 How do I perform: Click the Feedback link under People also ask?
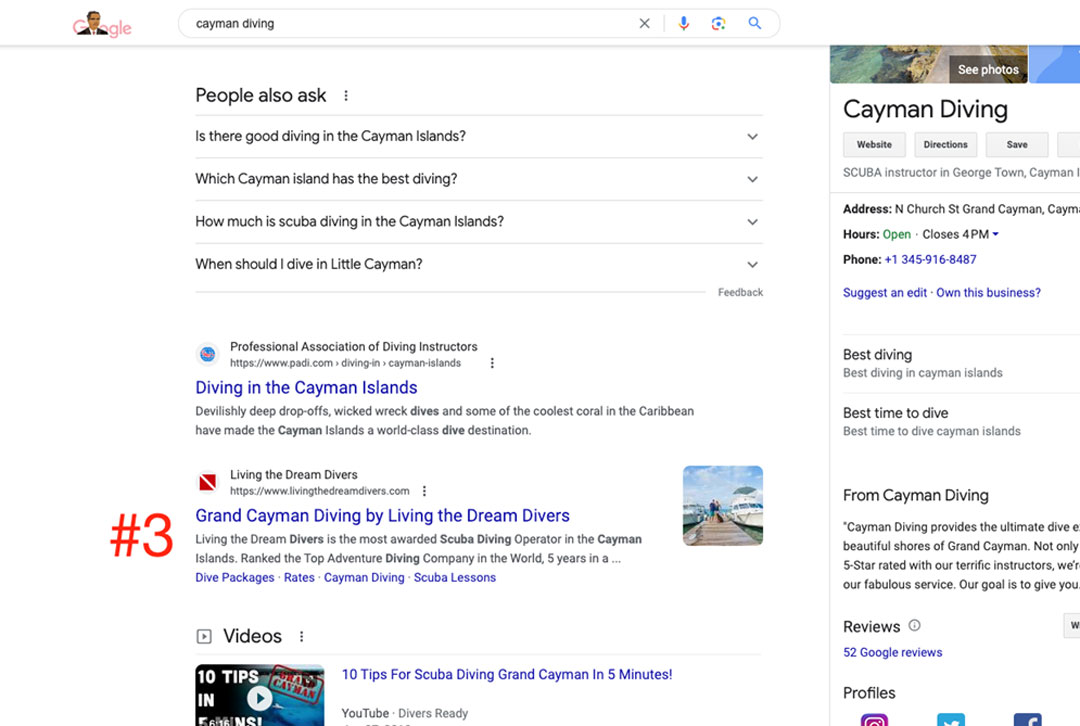pos(740,292)
